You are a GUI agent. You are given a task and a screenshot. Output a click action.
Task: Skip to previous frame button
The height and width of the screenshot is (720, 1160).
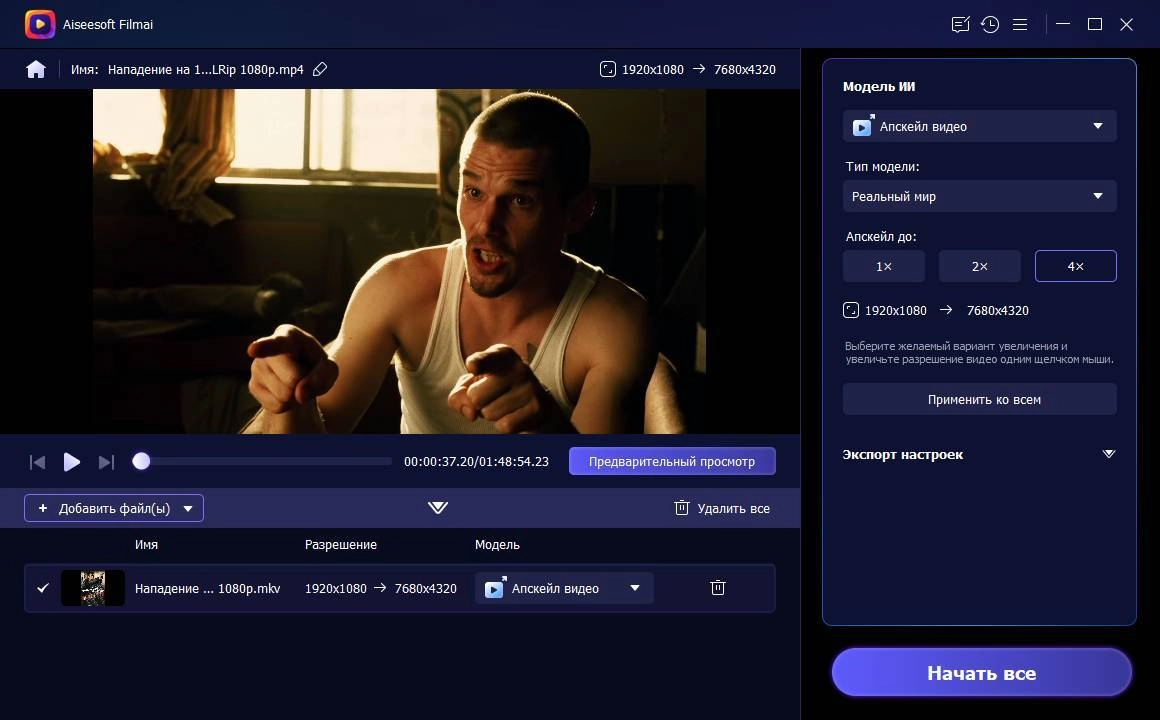tap(37, 462)
